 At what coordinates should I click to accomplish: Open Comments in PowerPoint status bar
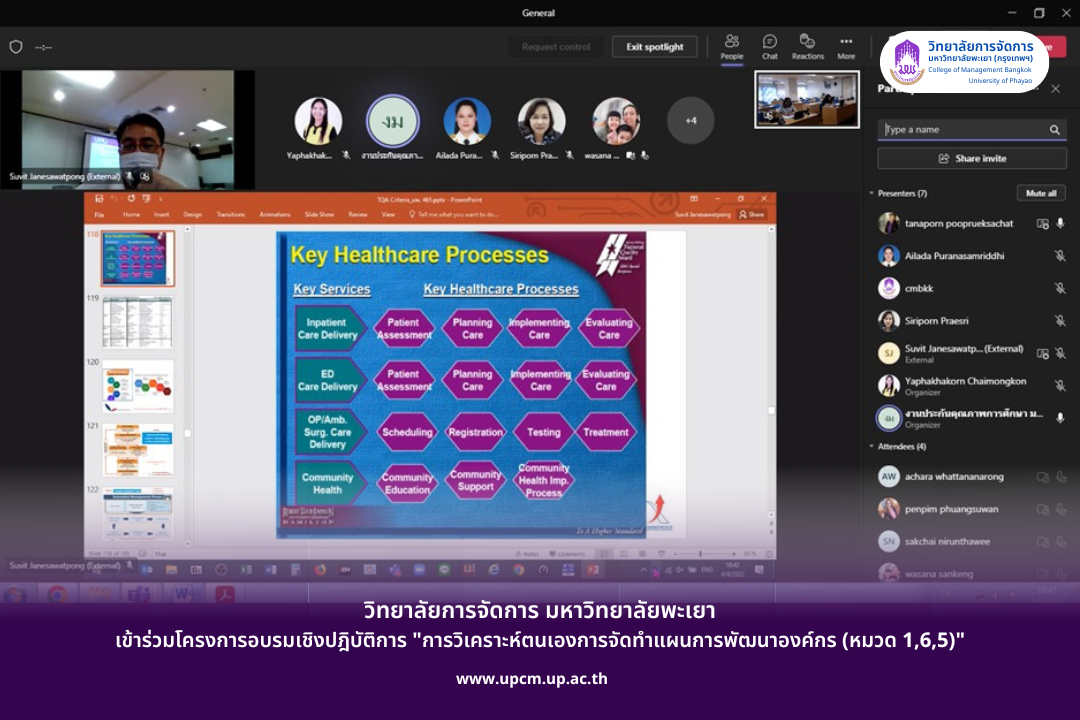(x=568, y=554)
